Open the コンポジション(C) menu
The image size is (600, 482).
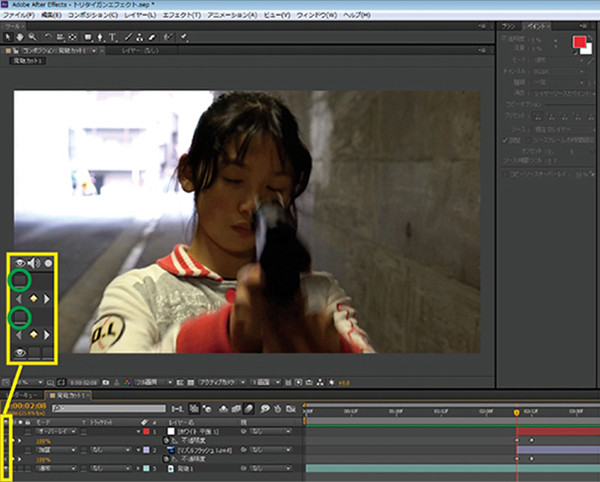93,15
